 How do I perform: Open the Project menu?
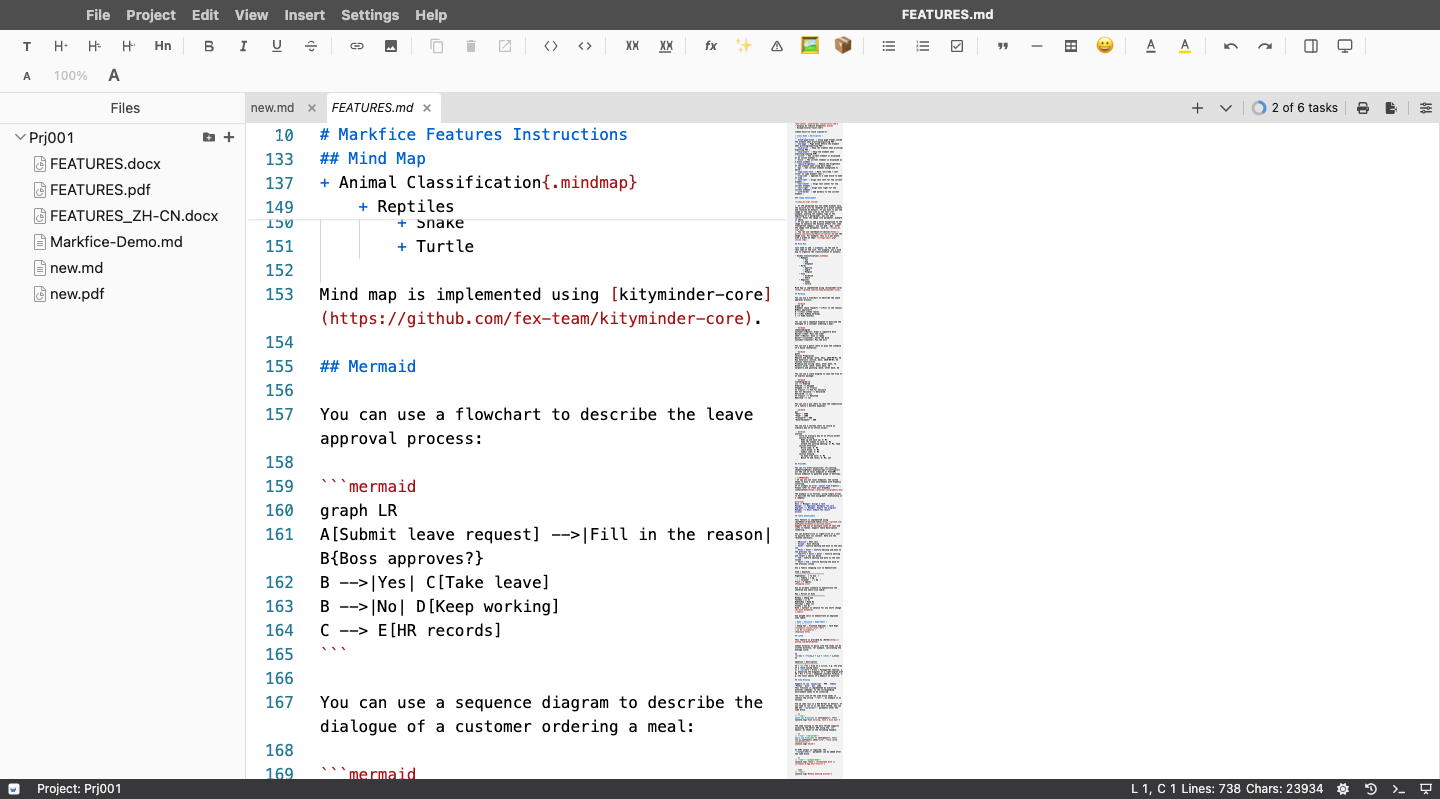click(x=151, y=15)
